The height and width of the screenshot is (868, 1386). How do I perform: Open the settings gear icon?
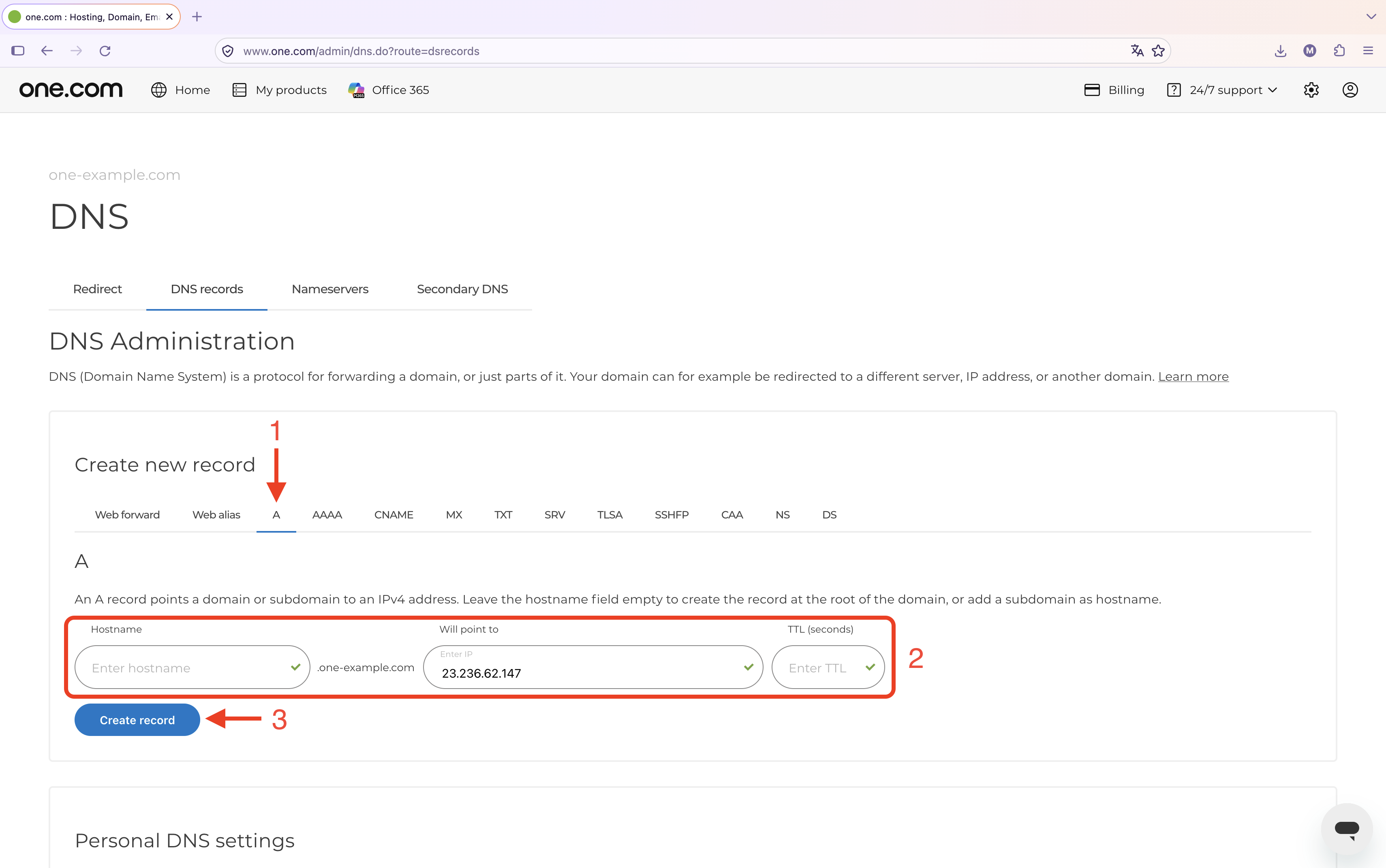[1311, 90]
